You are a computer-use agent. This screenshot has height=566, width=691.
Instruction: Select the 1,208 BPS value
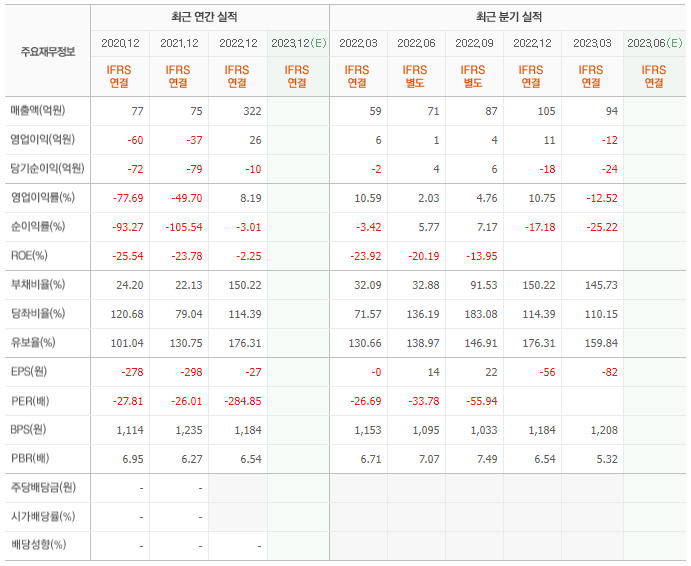point(604,431)
